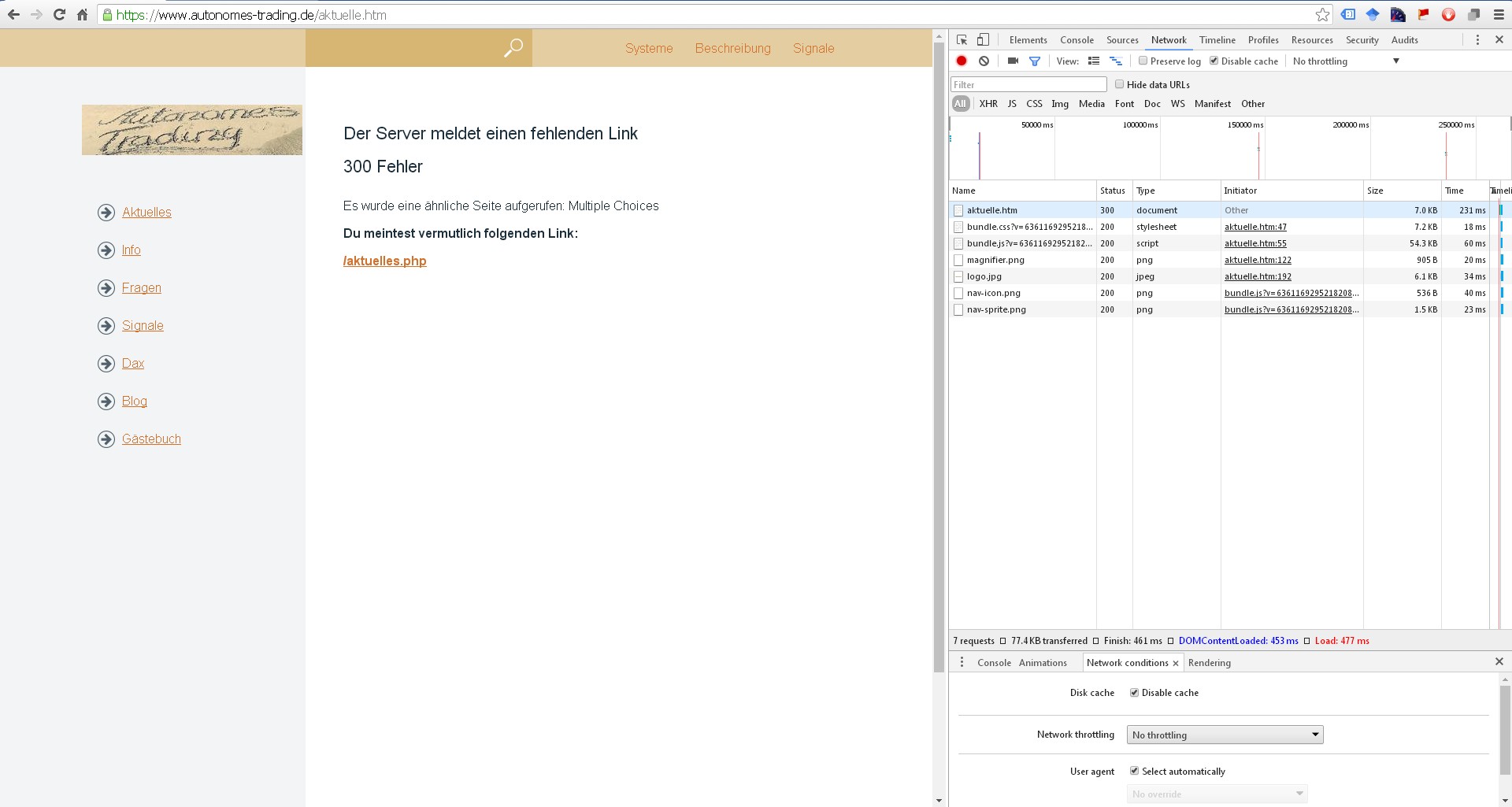Open the drawer more tabs menu
1512x807 pixels.
[x=962, y=663]
